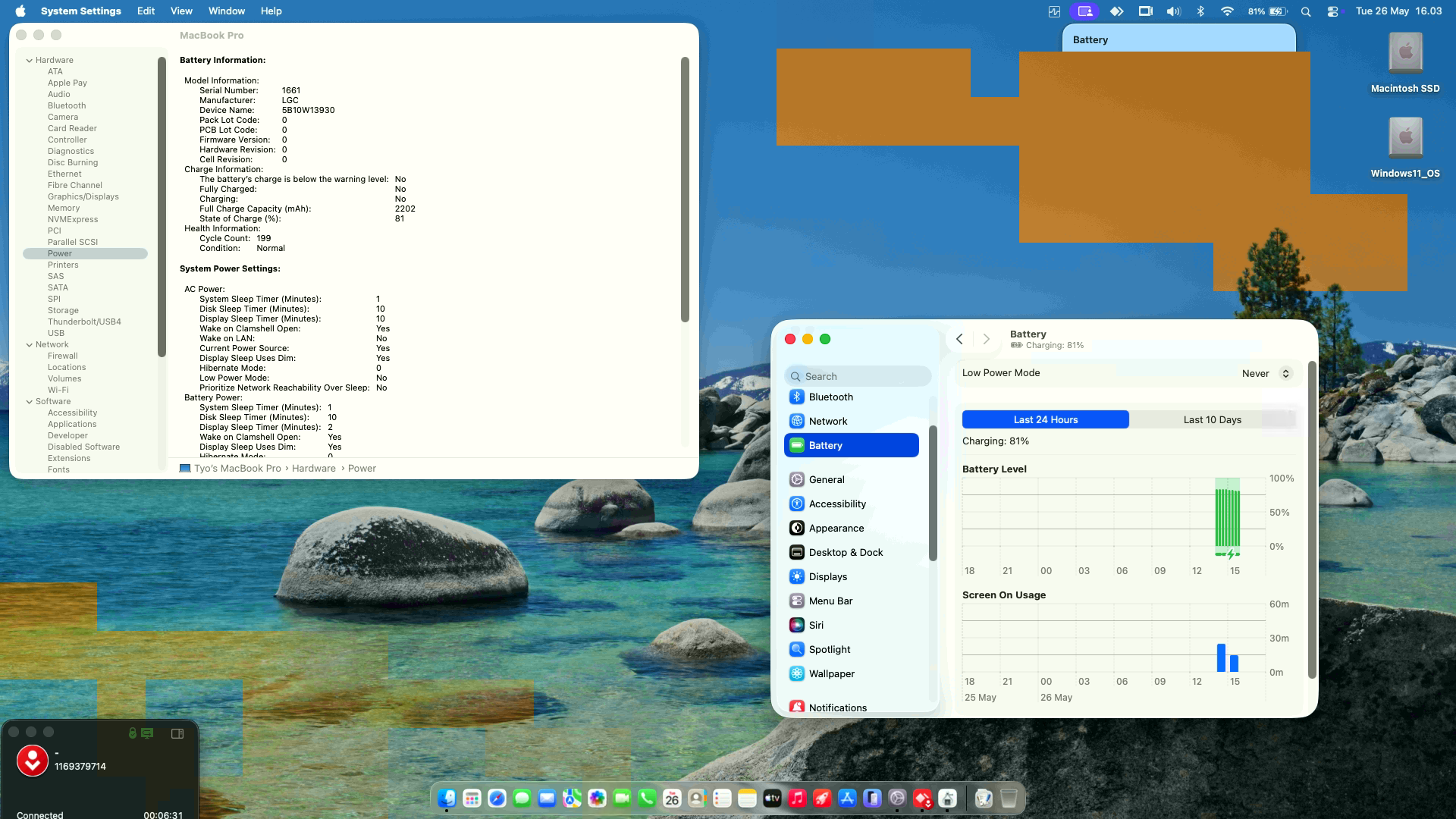Go back in System Settings

[959, 339]
